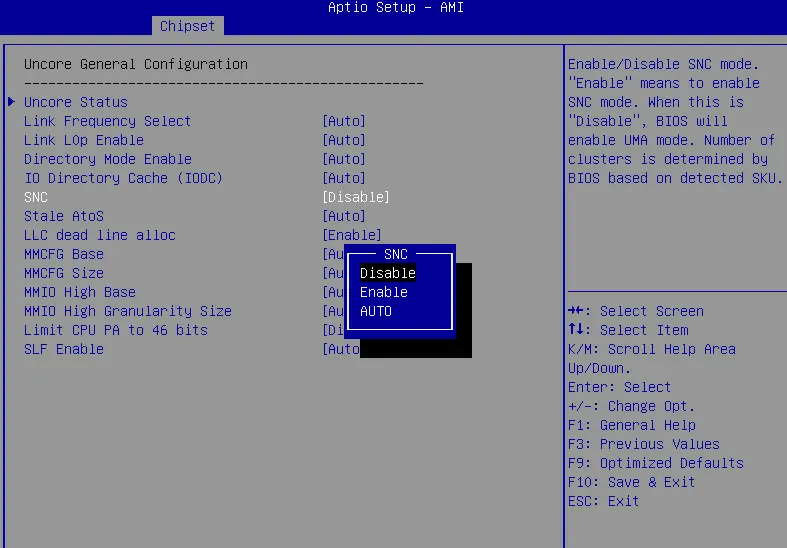The image size is (787, 548).
Task: Select MMIO High Granularity Size item
Action: coord(128,311)
